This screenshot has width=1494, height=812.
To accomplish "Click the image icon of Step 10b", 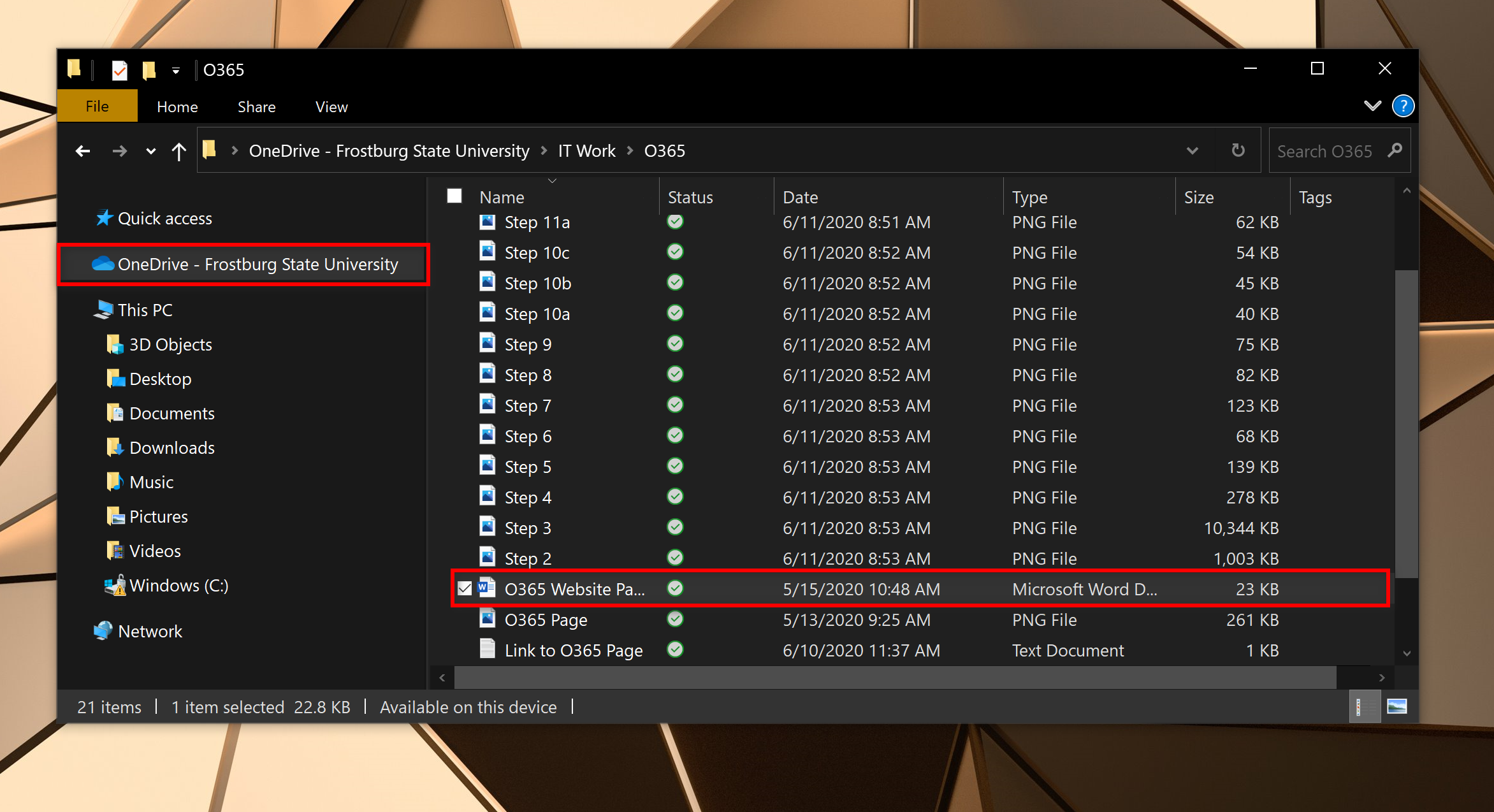I will pyautogui.click(x=488, y=281).
